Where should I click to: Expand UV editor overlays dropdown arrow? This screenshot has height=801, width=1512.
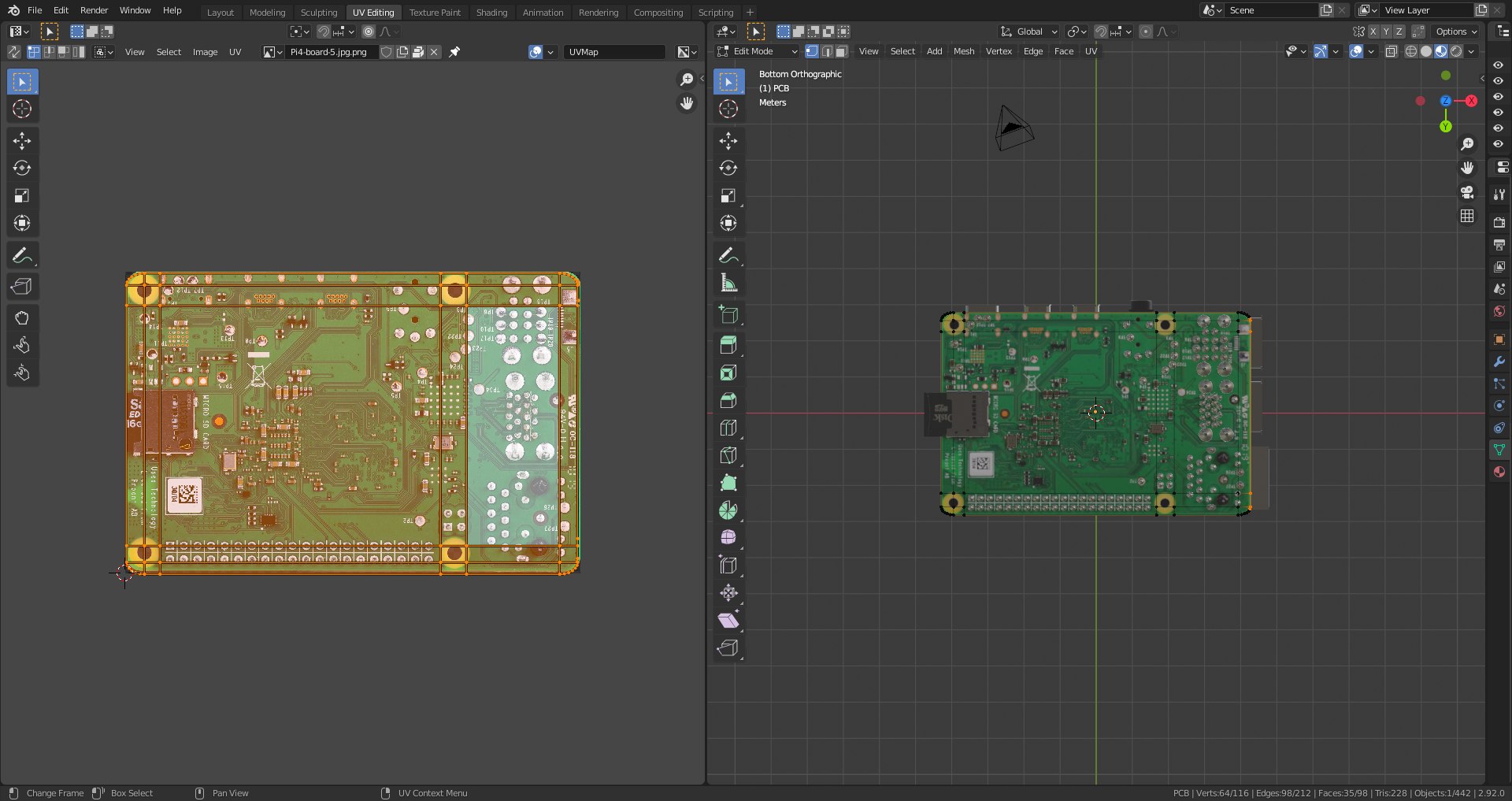[550, 52]
